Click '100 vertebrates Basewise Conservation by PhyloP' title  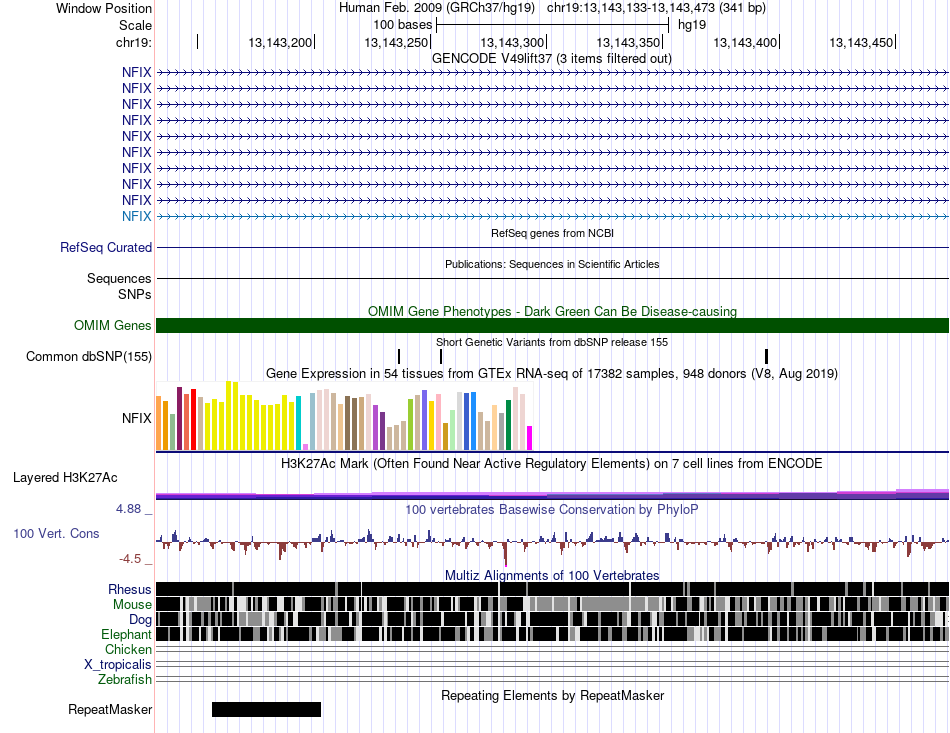(552, 509)
